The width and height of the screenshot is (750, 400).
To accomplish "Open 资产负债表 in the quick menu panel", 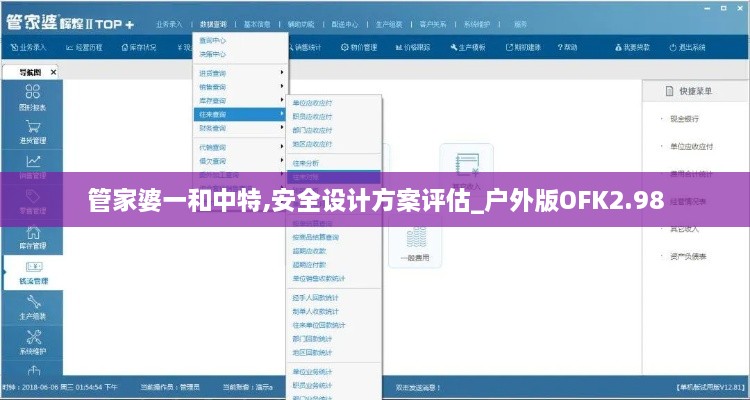I will [x=688, y=256].
